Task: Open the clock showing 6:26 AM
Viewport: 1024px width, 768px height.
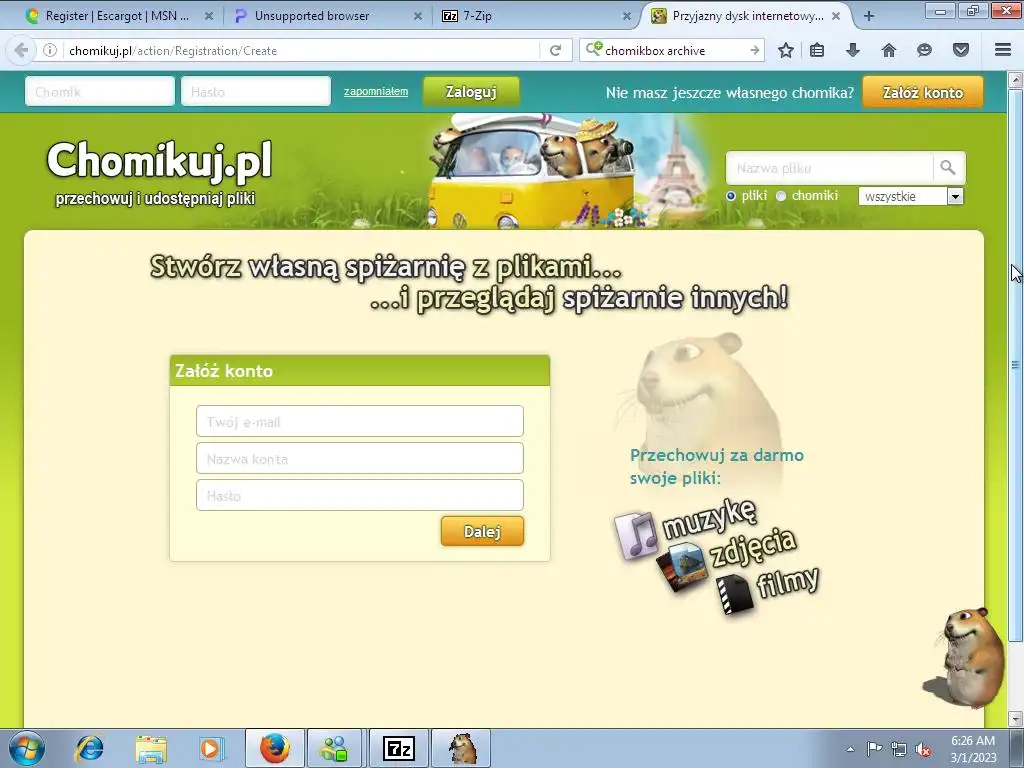Action: (x=973, y=749)
